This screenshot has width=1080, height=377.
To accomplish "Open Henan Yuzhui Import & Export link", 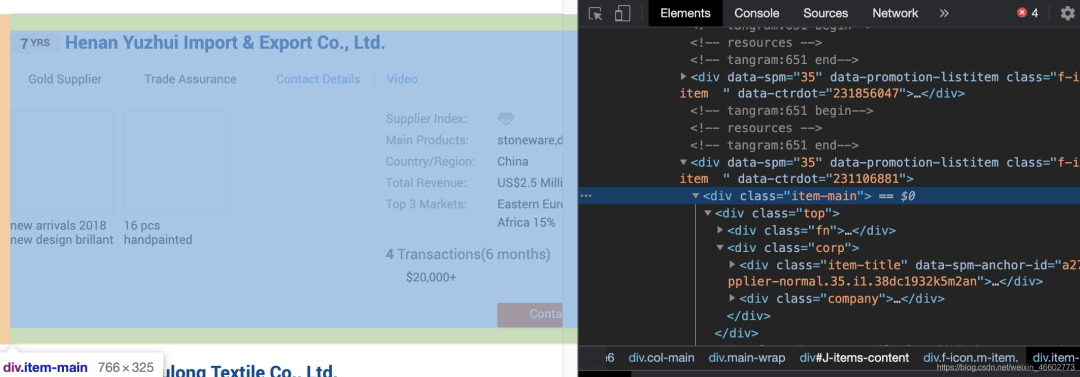I will [x=225, y=43].
